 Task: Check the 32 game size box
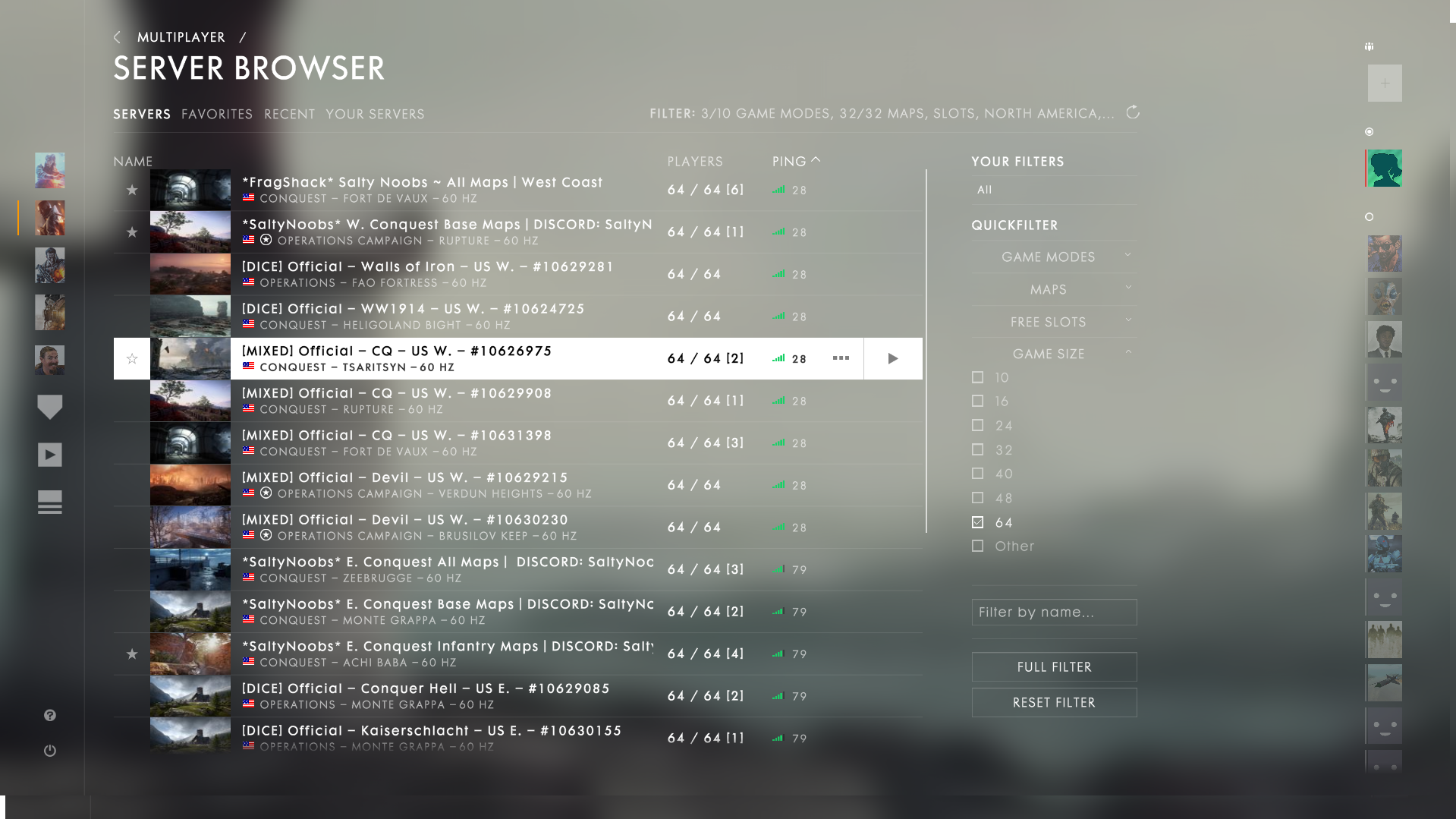978,449
